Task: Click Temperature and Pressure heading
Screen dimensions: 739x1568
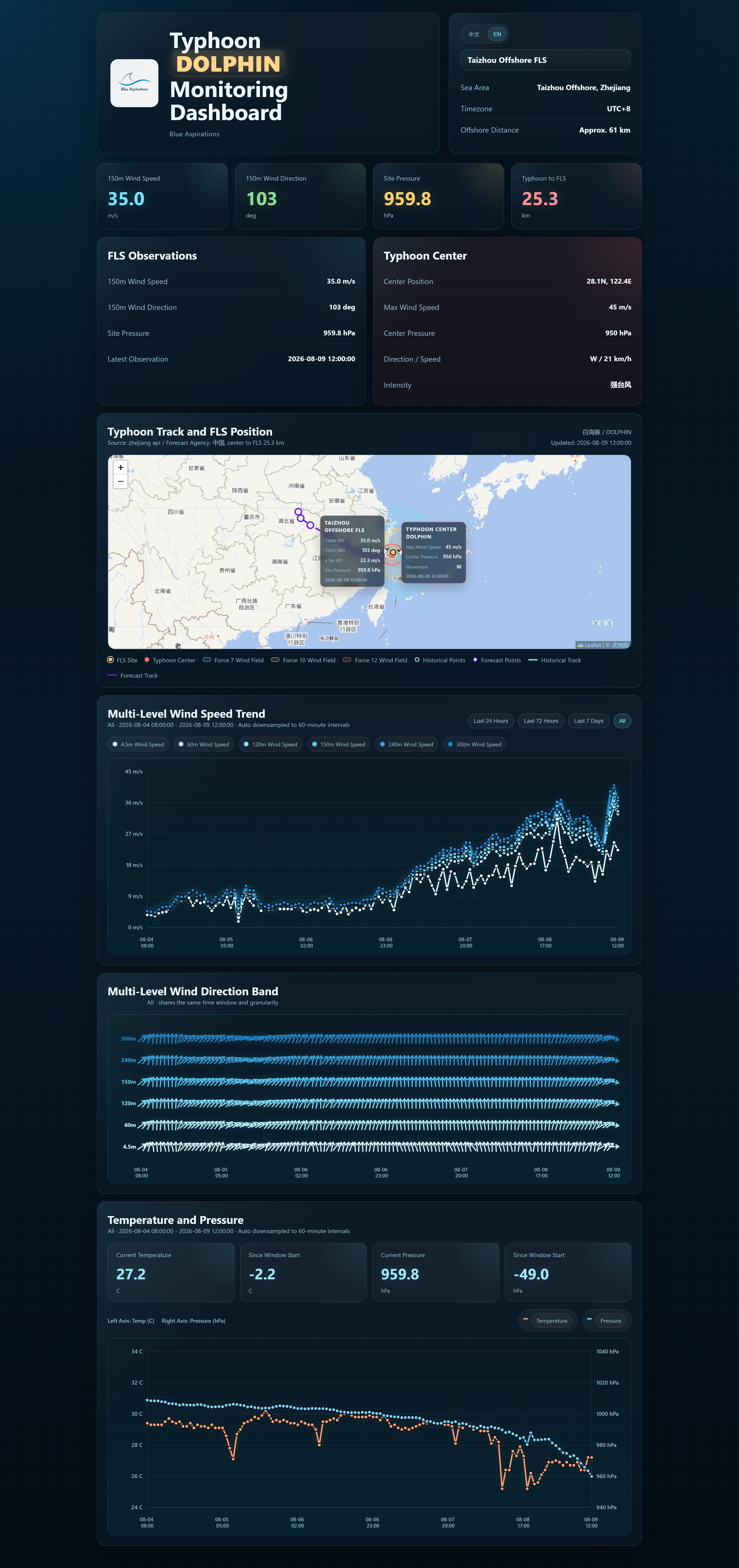Action: point(175,1220)
